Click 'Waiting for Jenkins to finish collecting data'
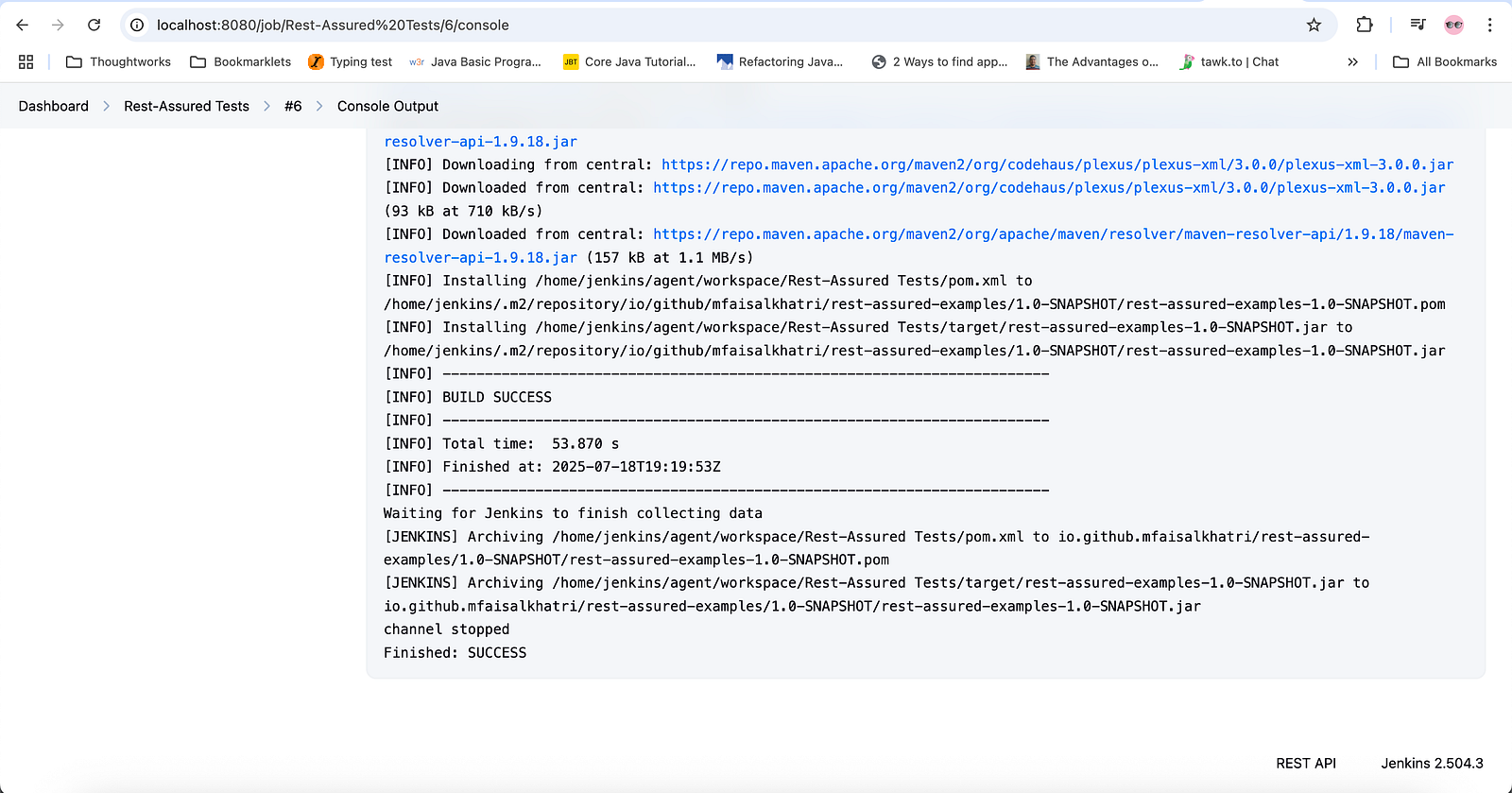1512x793 pixels. (x=573, y=513)
